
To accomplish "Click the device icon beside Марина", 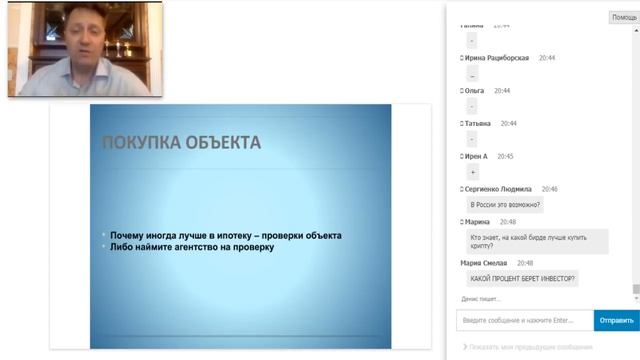I will click(x=462, y=222).
